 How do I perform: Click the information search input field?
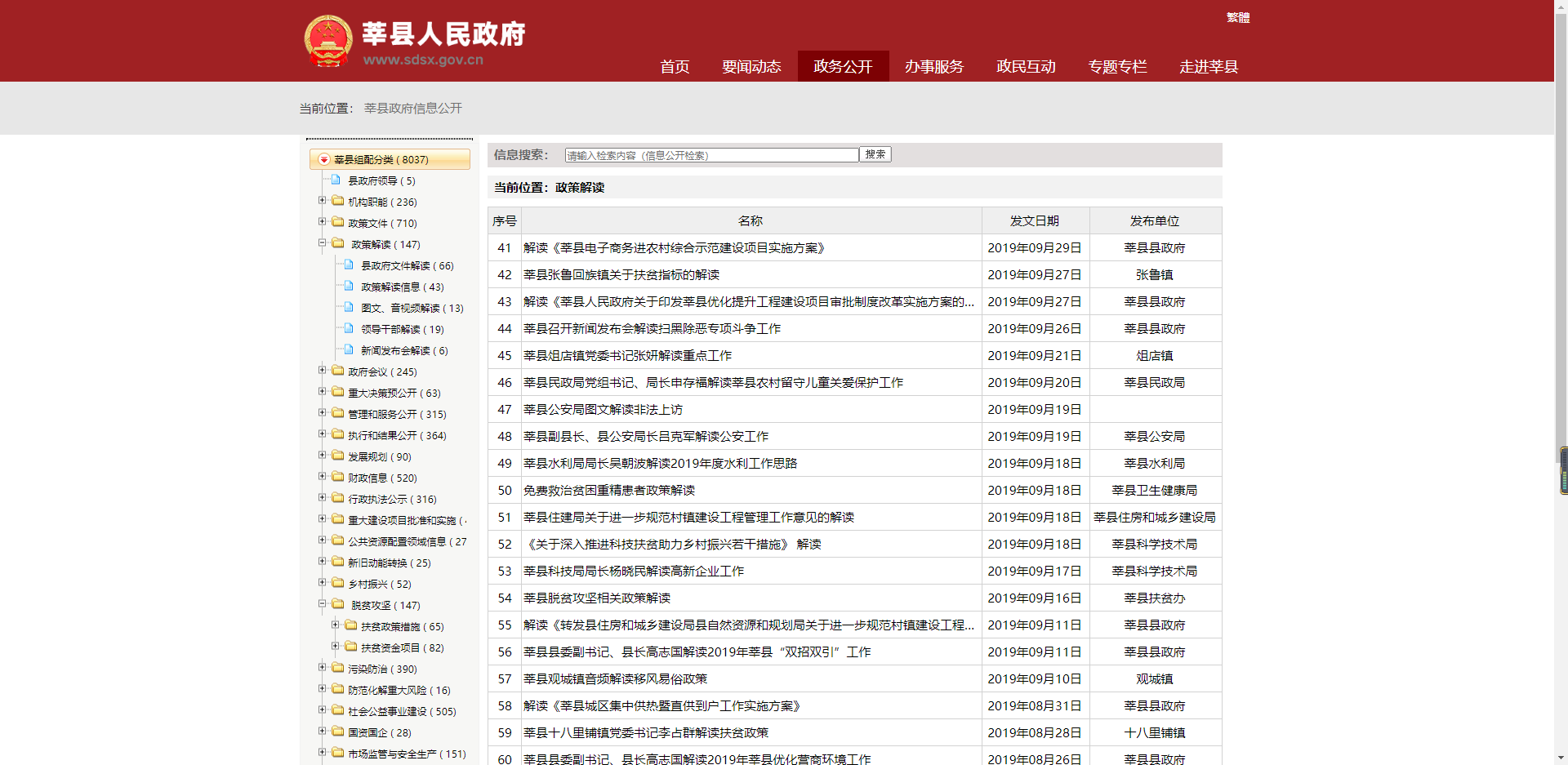(710, 155)
